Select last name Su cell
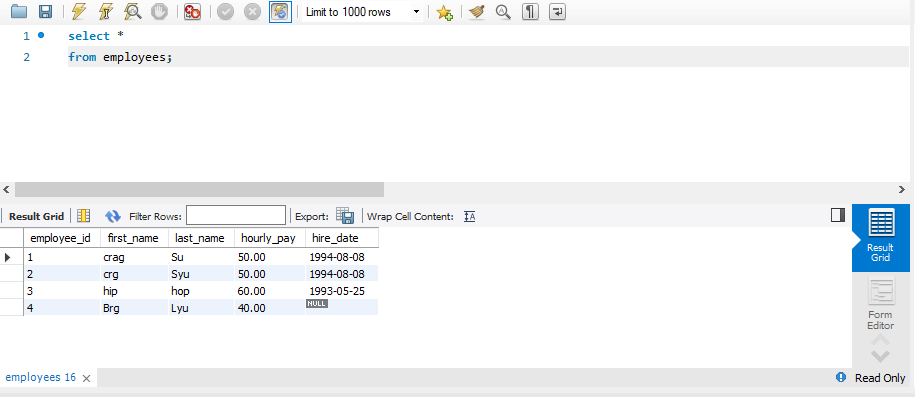Image resolution: width=915 pixels, height=397 pixels. [201, 257]
